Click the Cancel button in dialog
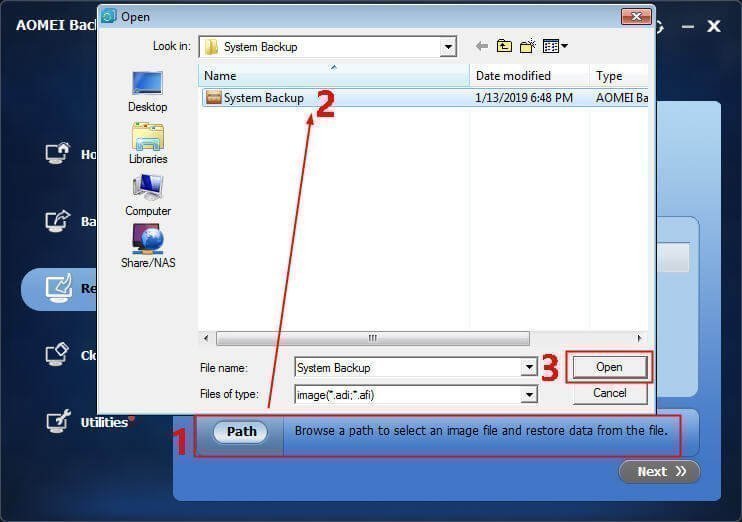 (x=610, y=393)
